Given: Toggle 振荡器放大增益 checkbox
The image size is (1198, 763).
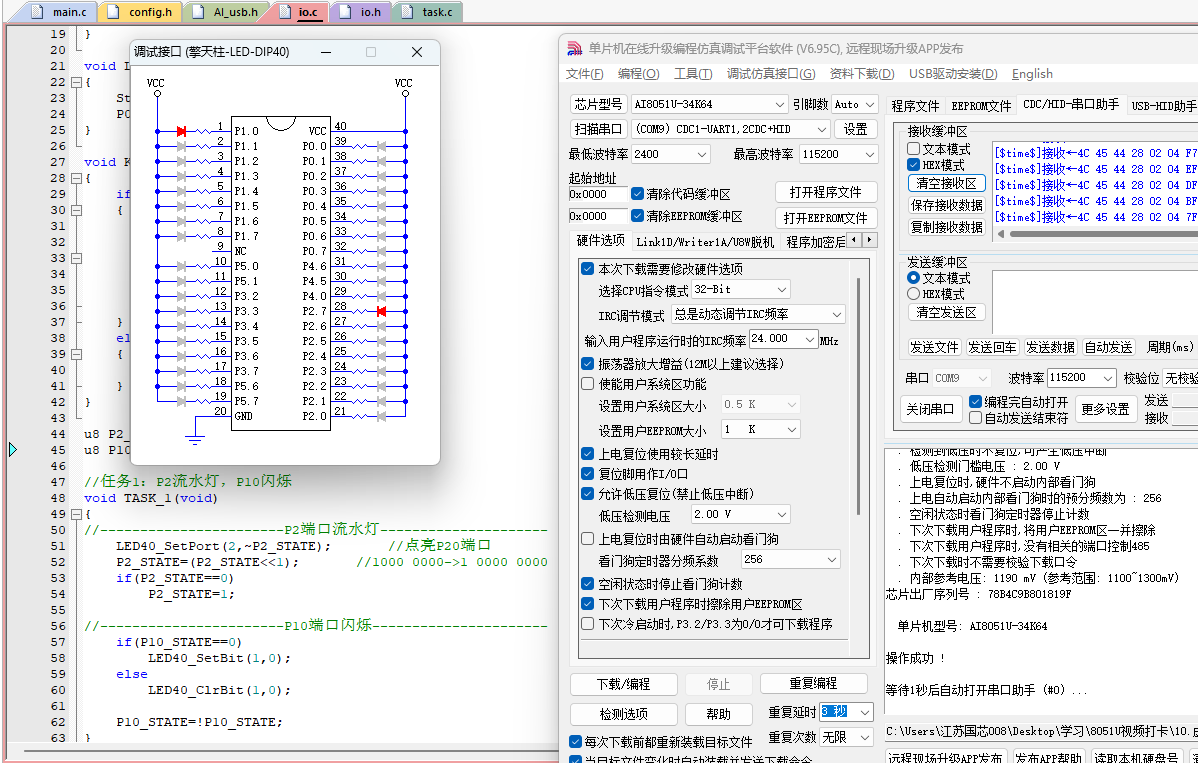Looking at the screenshot, I should click(x=588, y=364).
